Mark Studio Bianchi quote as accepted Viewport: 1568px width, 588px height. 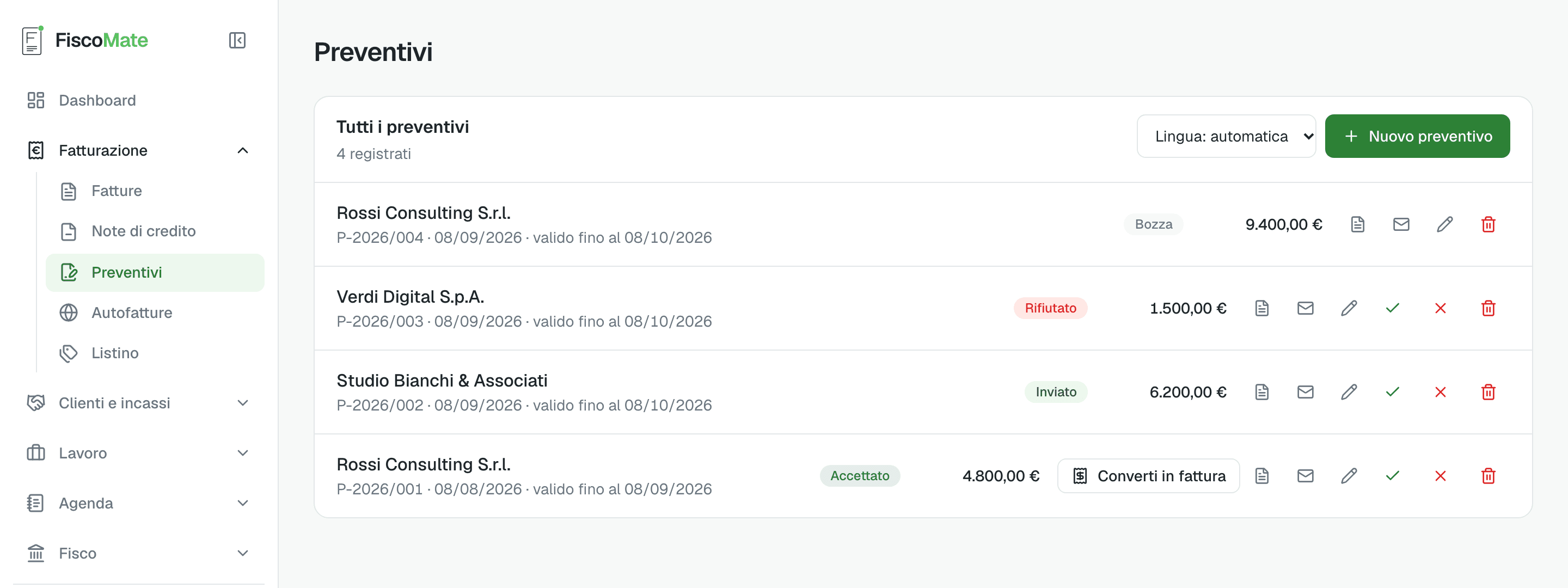tap(1392, 393)
